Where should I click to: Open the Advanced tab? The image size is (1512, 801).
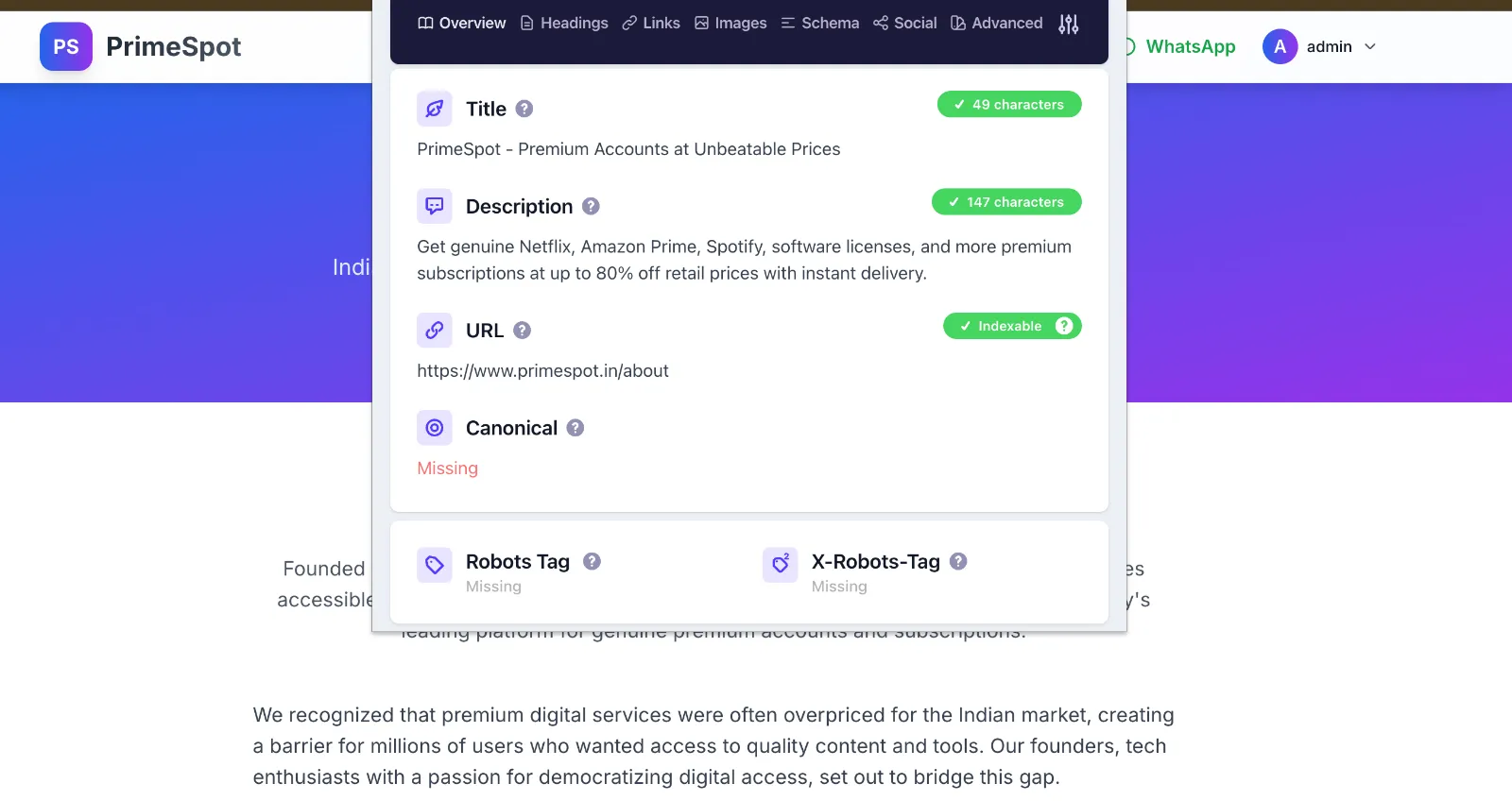(x=996, y=24)
